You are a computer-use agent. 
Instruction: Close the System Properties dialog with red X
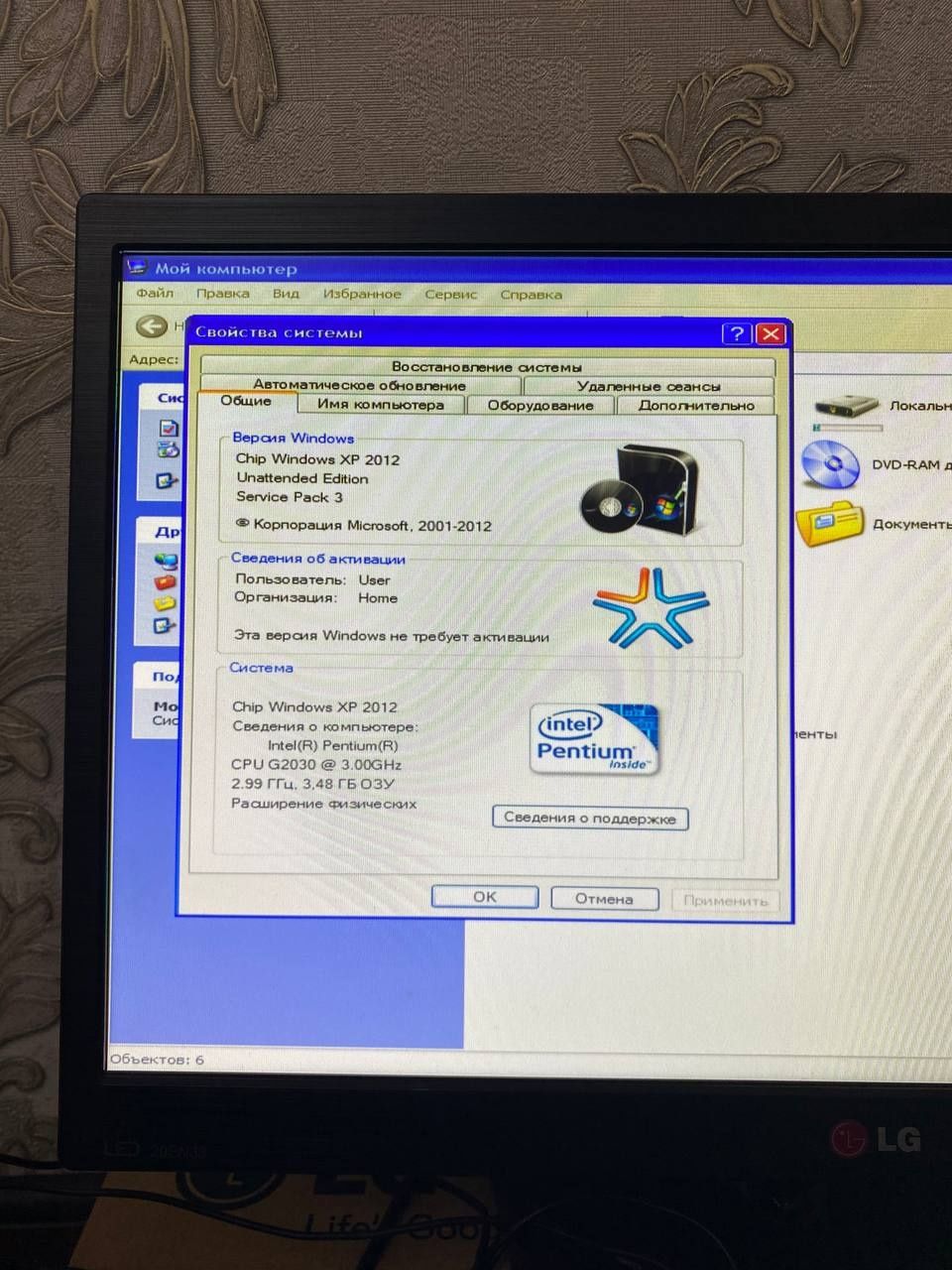coord(770,333)
